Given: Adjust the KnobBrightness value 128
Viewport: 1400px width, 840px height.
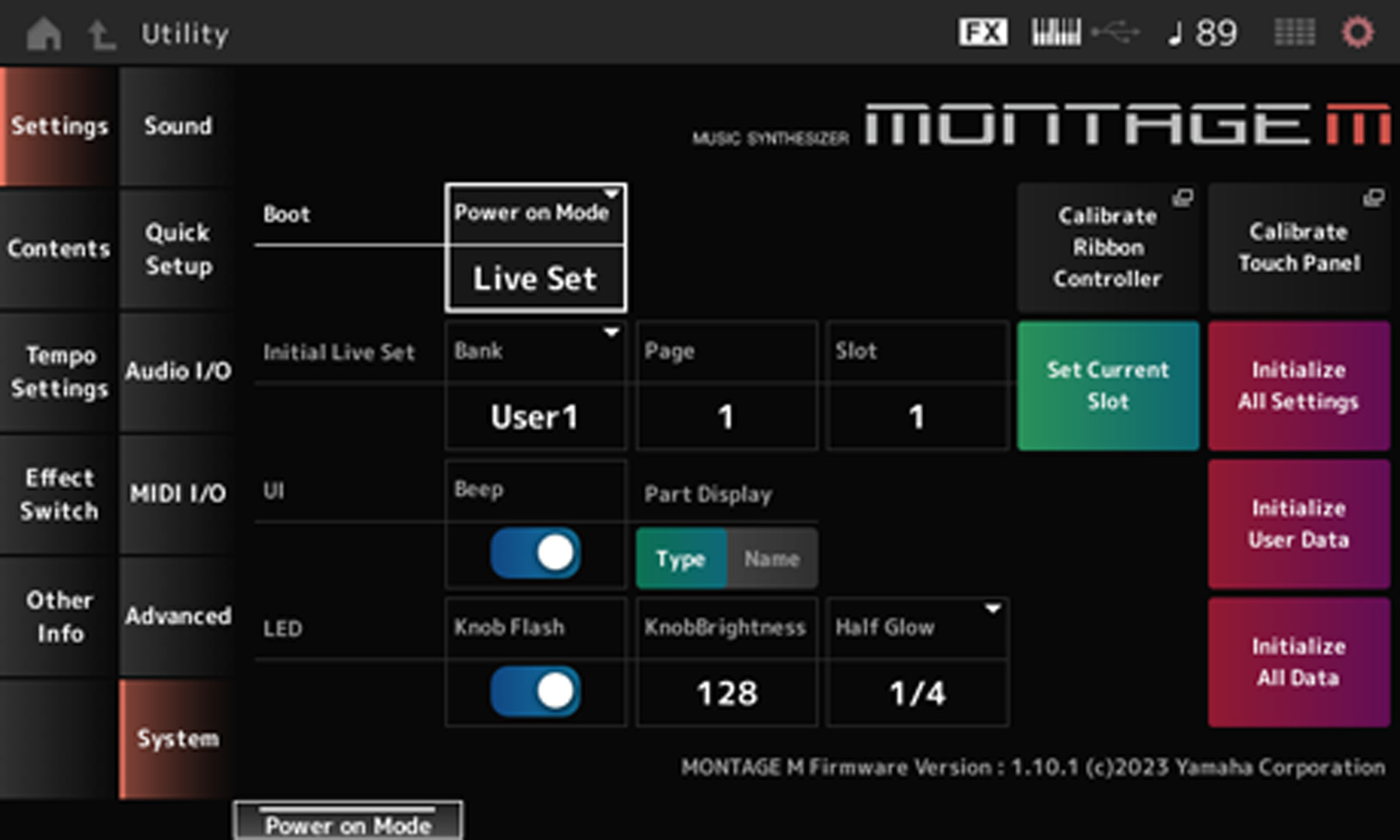Looking at the screenshot, I should [726, 692].
